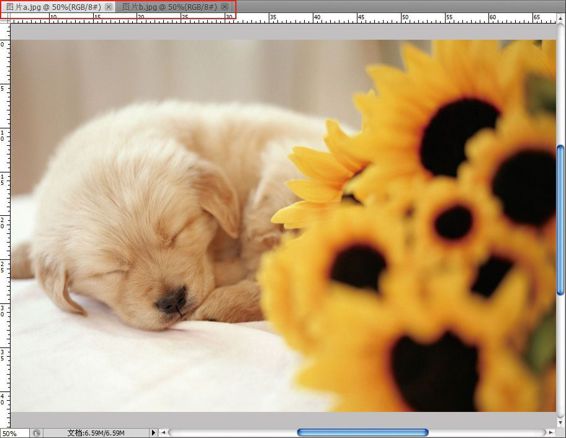The width and height of the screenshot is (566, 438).
Task: Open the status bar info arrow menu
Action: tap(154, 432)
